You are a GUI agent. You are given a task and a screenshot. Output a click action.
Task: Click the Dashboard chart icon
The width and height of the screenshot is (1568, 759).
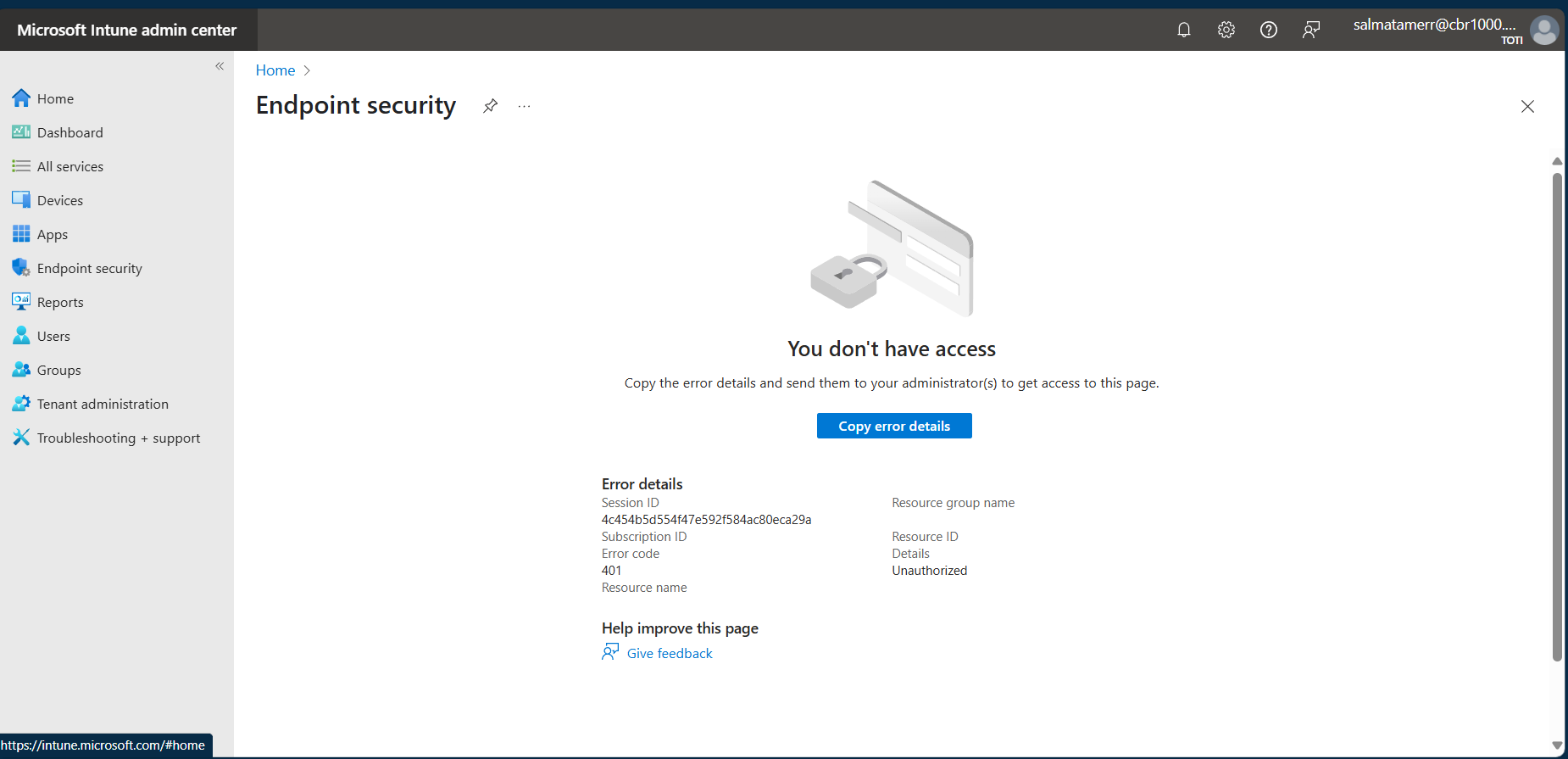tap(21, 132)
